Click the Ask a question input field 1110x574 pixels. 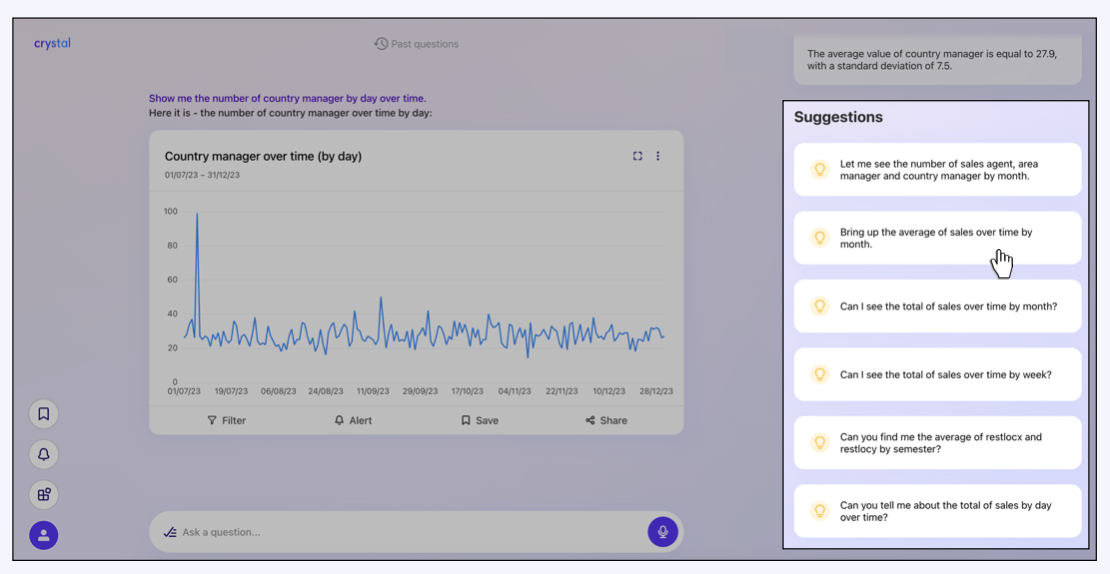(x=400, y=532)
